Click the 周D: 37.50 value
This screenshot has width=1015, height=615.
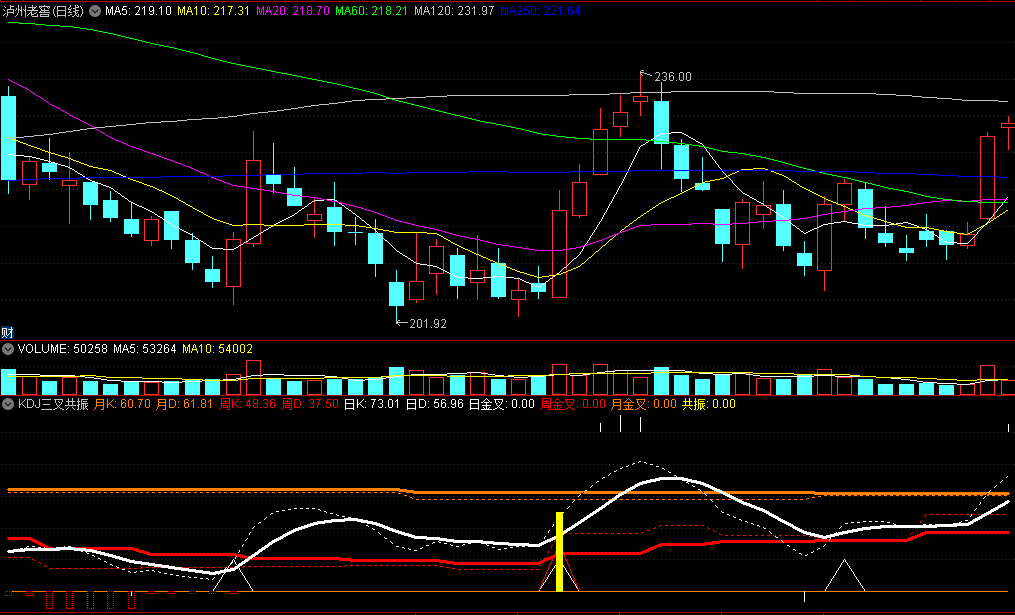click(x=309, y=404)
